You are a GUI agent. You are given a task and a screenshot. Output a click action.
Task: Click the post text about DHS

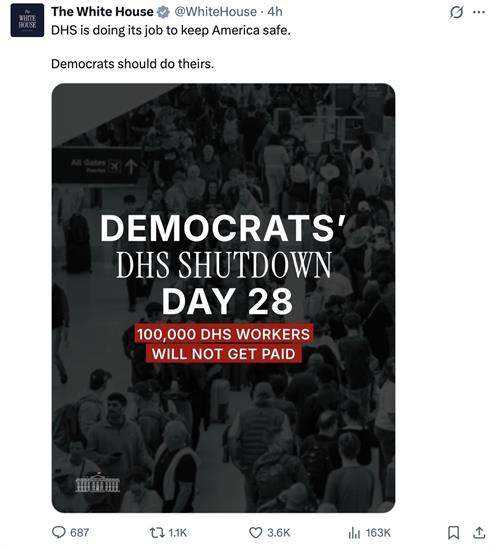click(171, 31)
